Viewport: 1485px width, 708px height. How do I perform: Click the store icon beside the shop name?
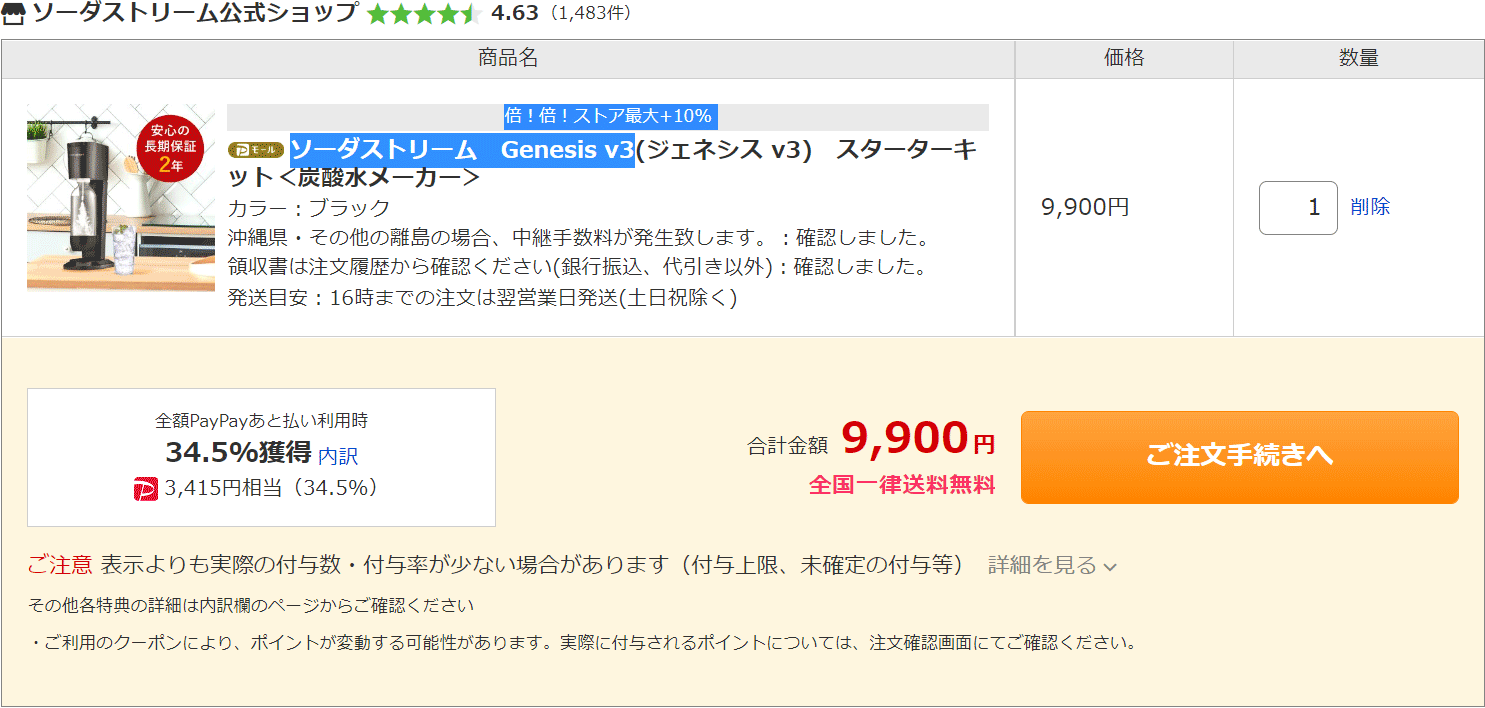click(x=15, y=13)
